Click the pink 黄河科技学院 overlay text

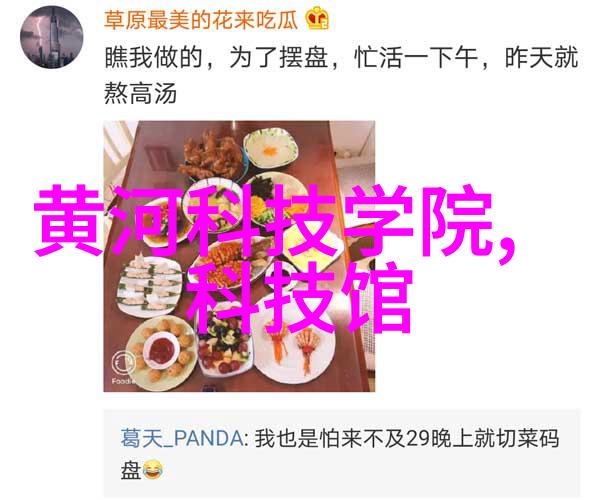click(263, 220)
